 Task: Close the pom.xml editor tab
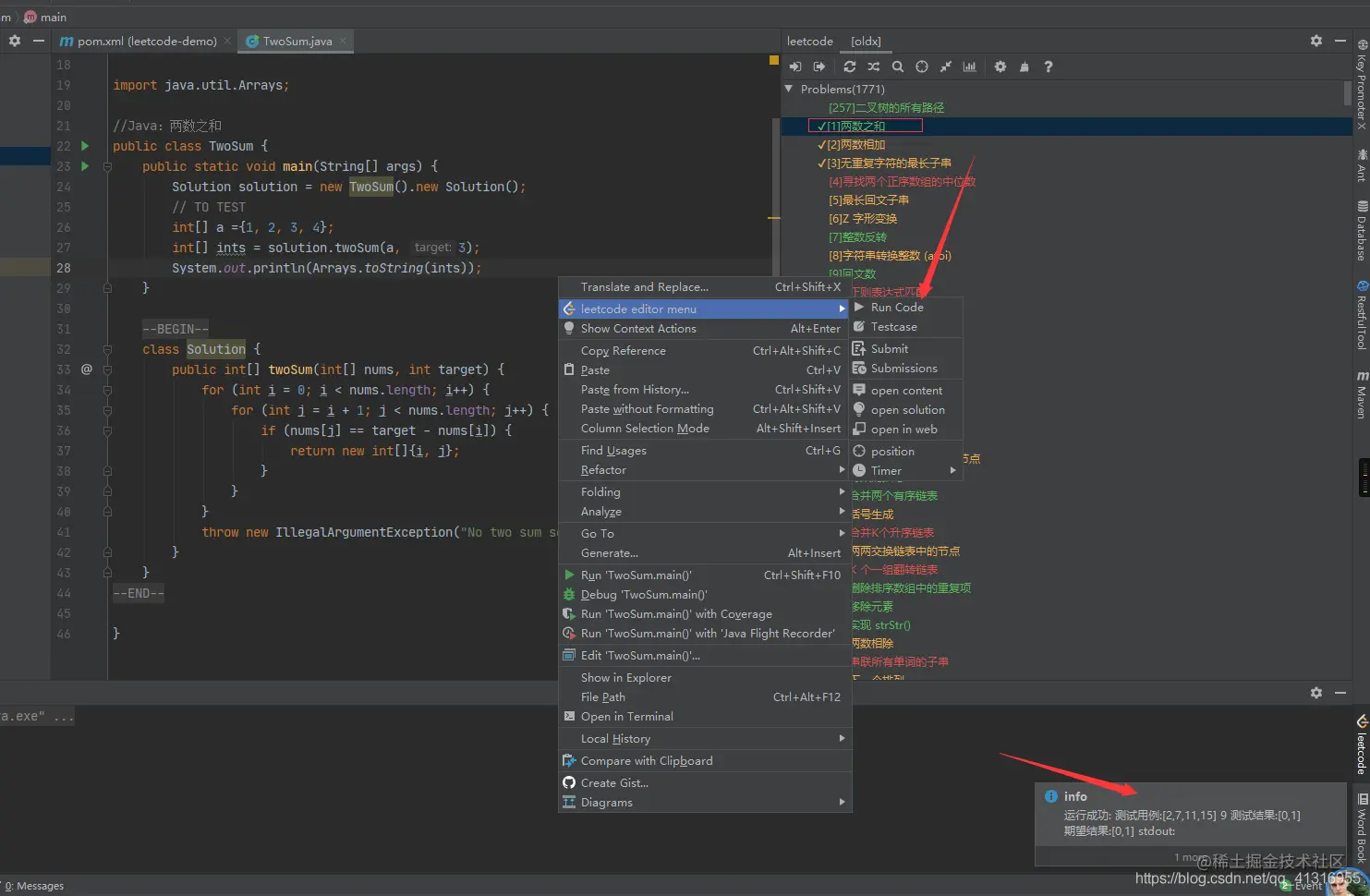pyautogui.click(x=227, y=41)
